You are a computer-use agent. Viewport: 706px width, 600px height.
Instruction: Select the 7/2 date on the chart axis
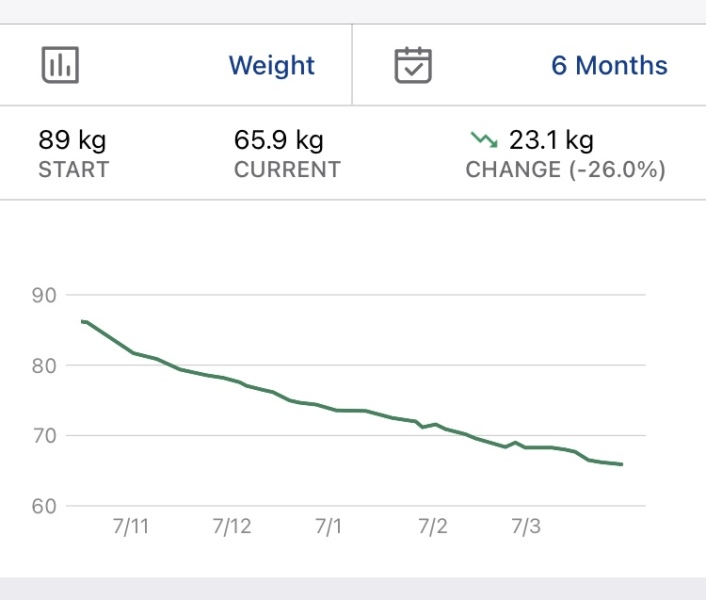click(432, 527)
